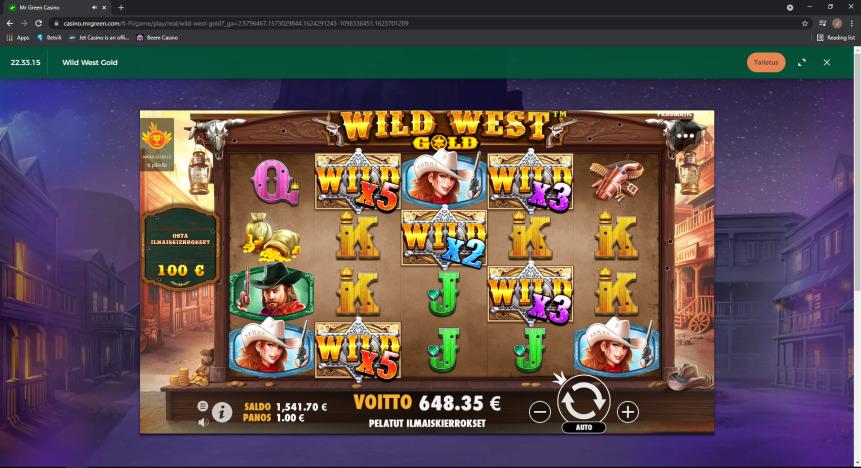Image resolution: width=861 pixels, height=468 pixels.
Task: Close the Wild West Gold game
Action: (x=826, y=63)
